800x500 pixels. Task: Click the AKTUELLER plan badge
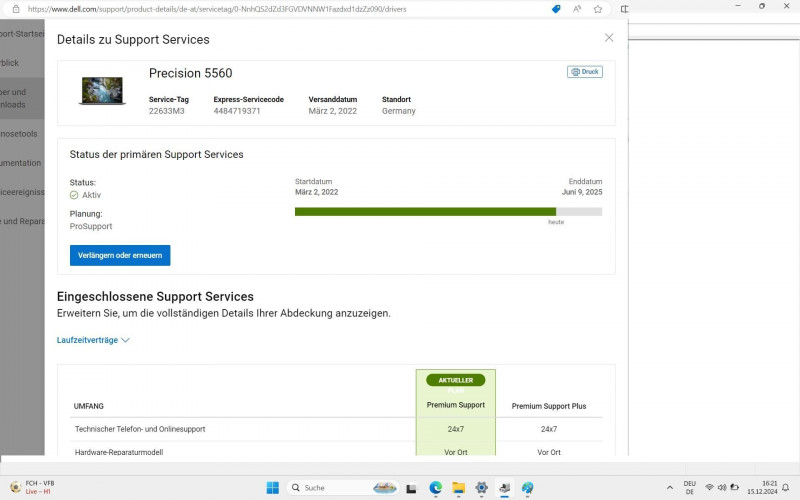click(x=456, y=380)
